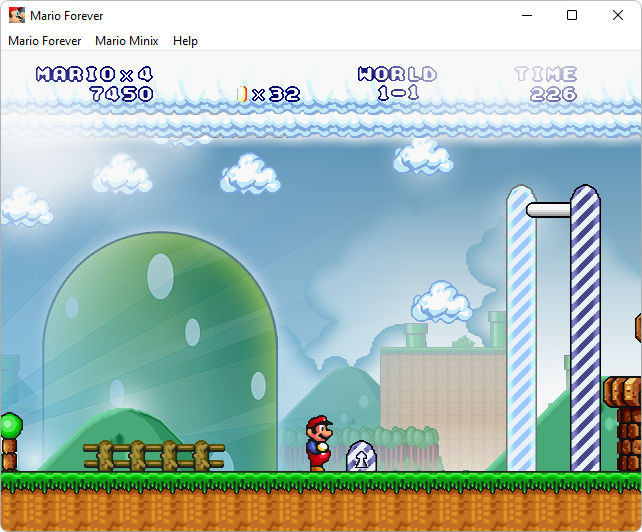
Task: Click the up-arrow signpost beside Mario
Action: (x=361, y=457)
